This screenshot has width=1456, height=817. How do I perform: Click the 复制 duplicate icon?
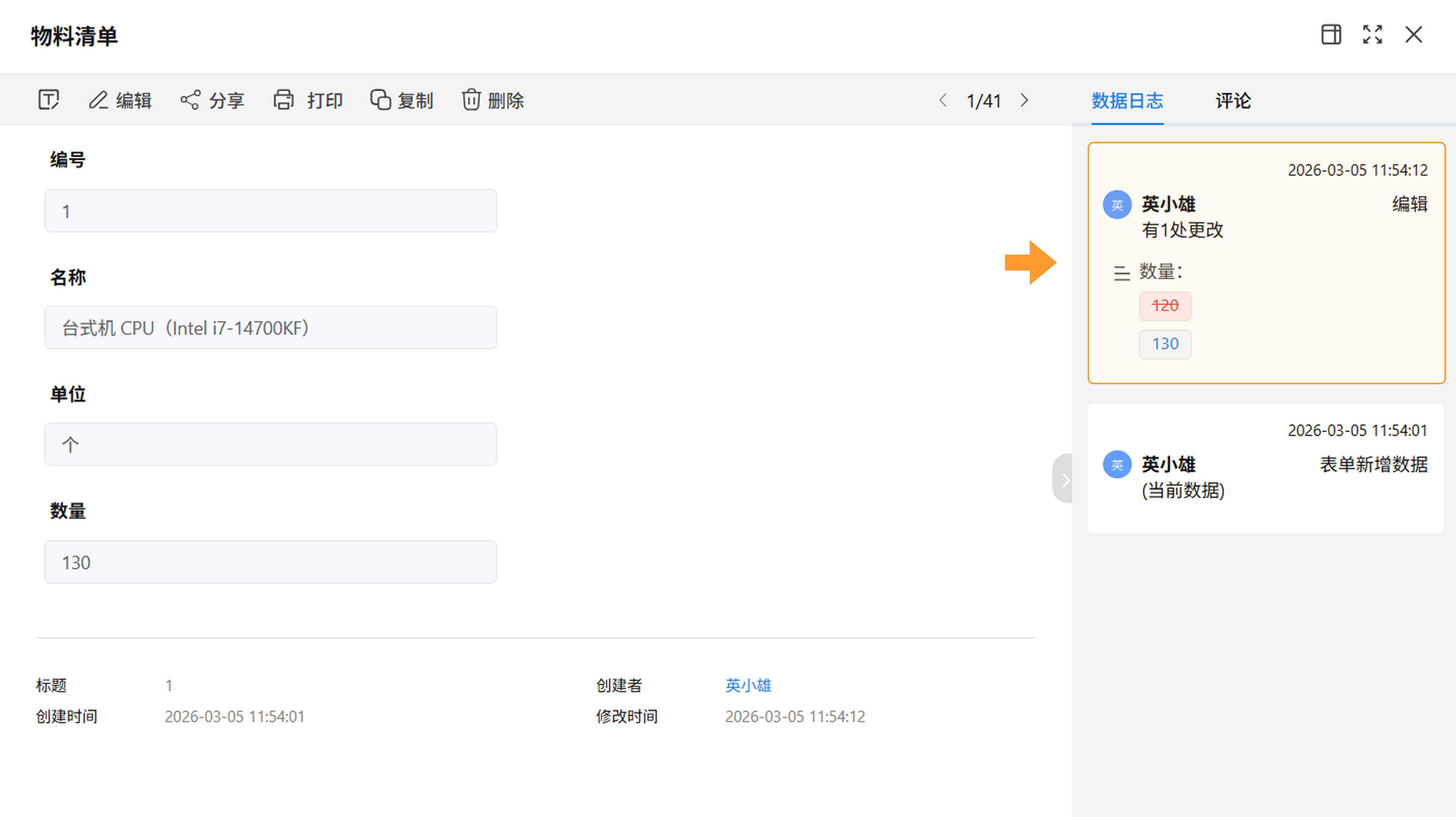point(380,100)
